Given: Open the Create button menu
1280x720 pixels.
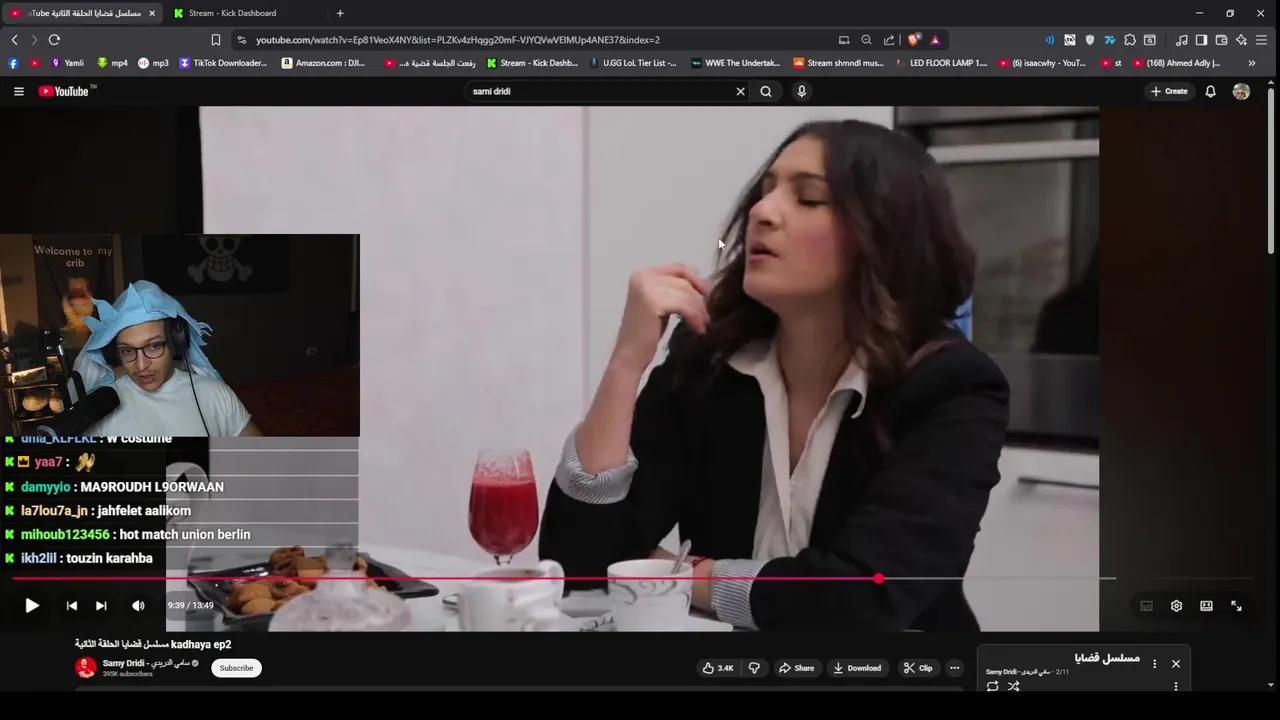Looking at the screenshot, I should (x=1168, y=91).
